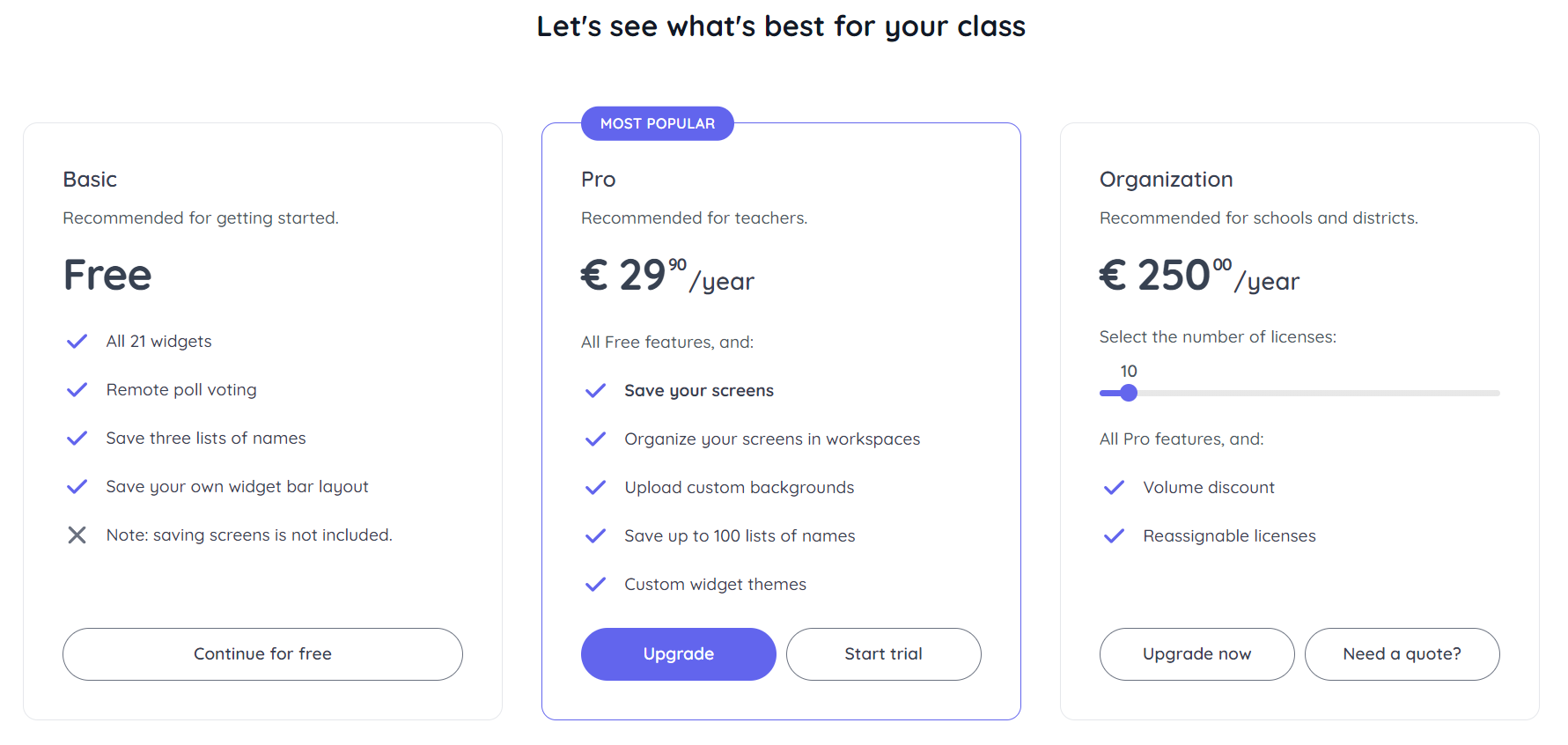
Task: Click the Pro plan price text
Action: click(667, 276)
